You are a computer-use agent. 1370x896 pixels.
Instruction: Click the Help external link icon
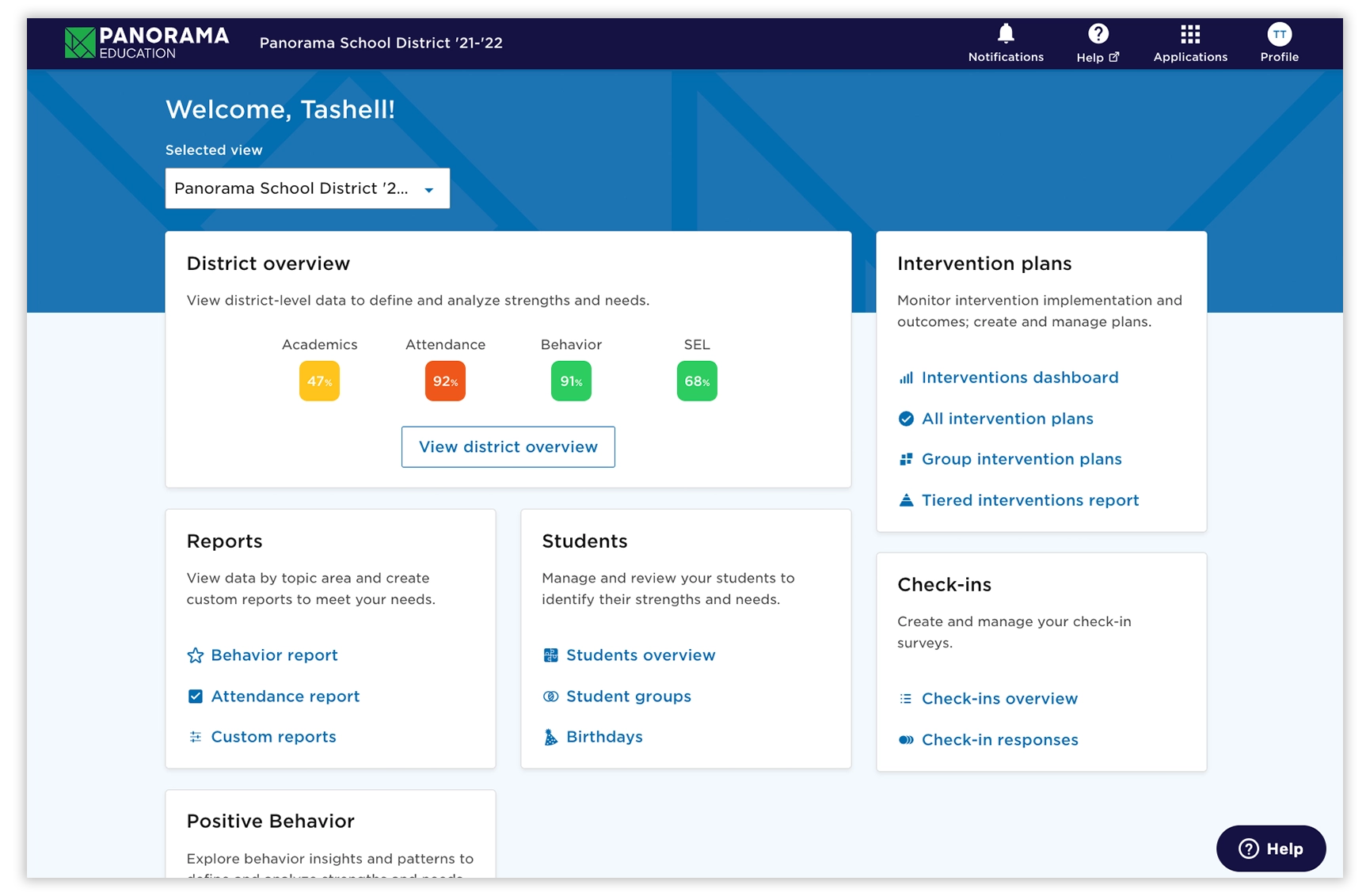click(1114, 57)
